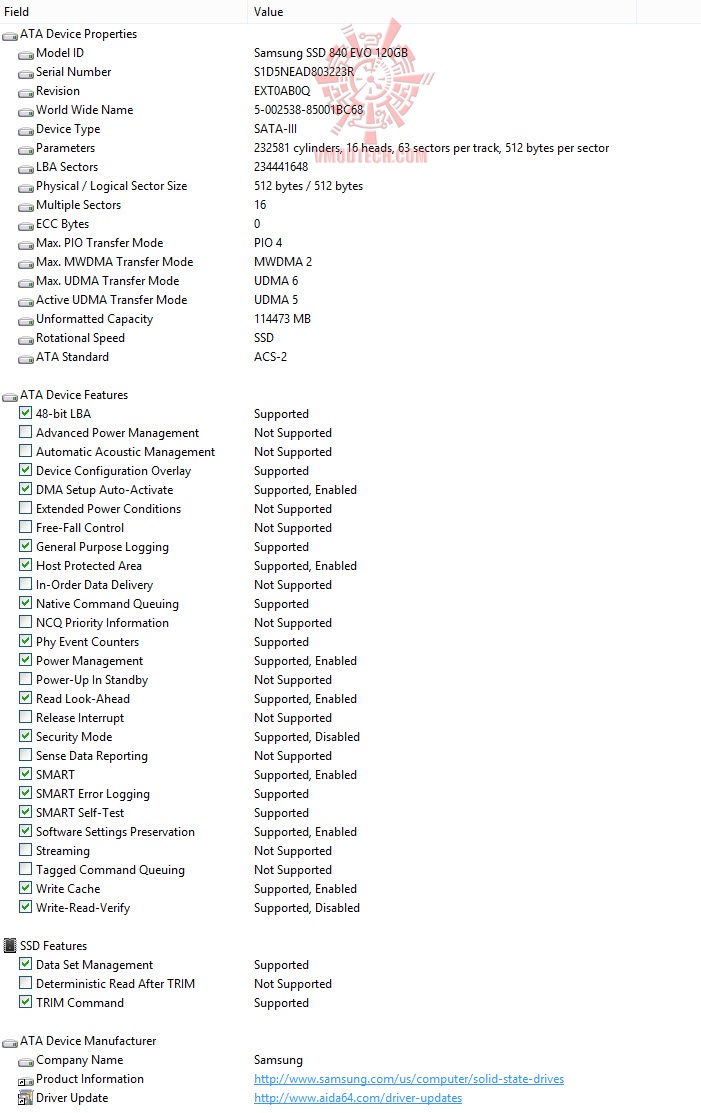Select the Write-Read-Verify row label

pos(83,908)
